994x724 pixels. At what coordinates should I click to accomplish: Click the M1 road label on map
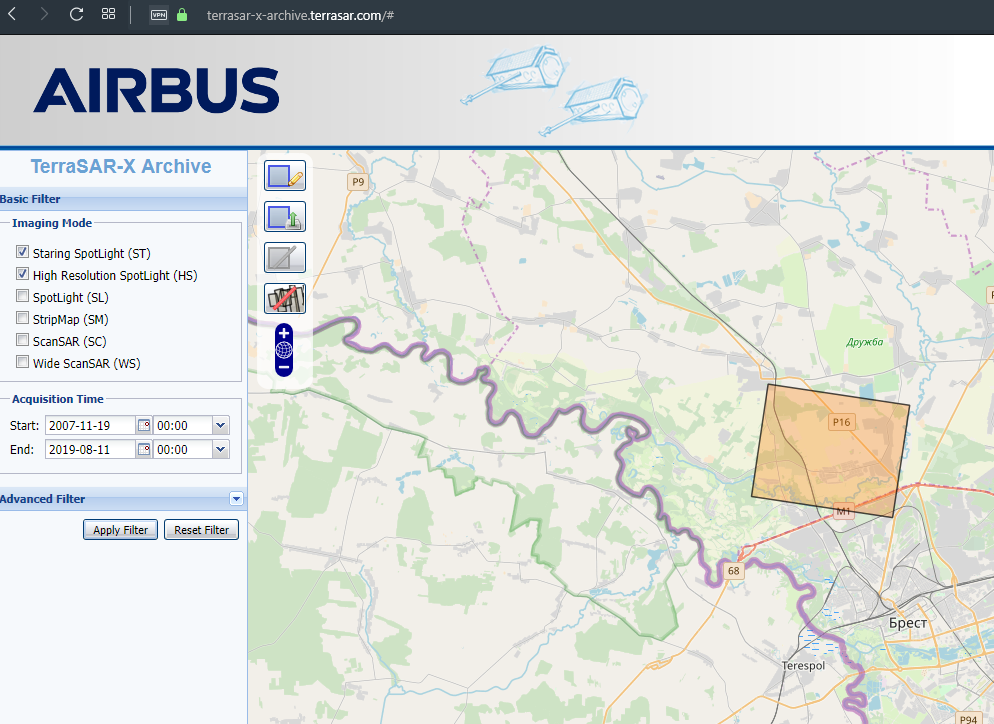(x=843, y=511)
